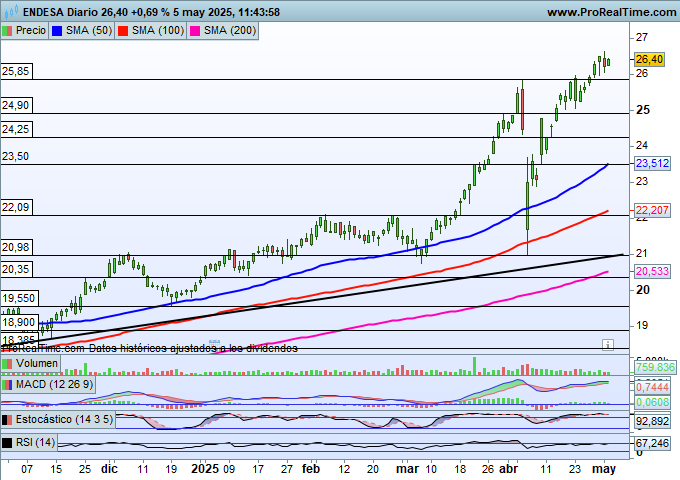The height and width of the screenshot is (480, 680).
Task: Click the bold 25 tick on the price axis
Action: 643,110
